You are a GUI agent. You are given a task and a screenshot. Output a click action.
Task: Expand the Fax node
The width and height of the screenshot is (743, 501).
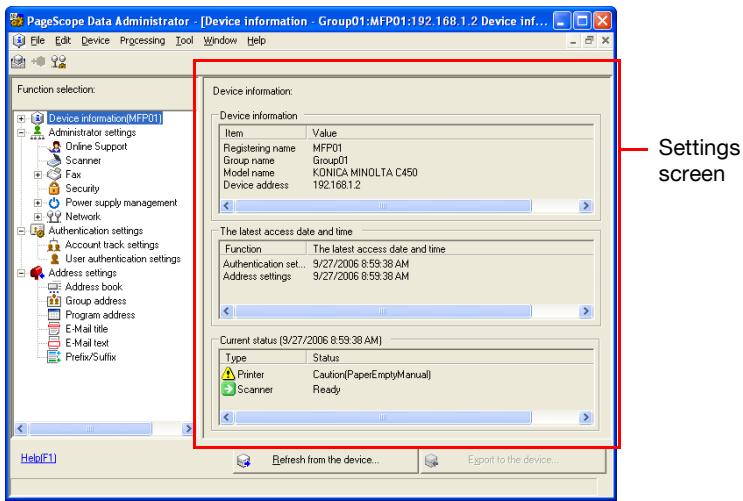(38, 175)
